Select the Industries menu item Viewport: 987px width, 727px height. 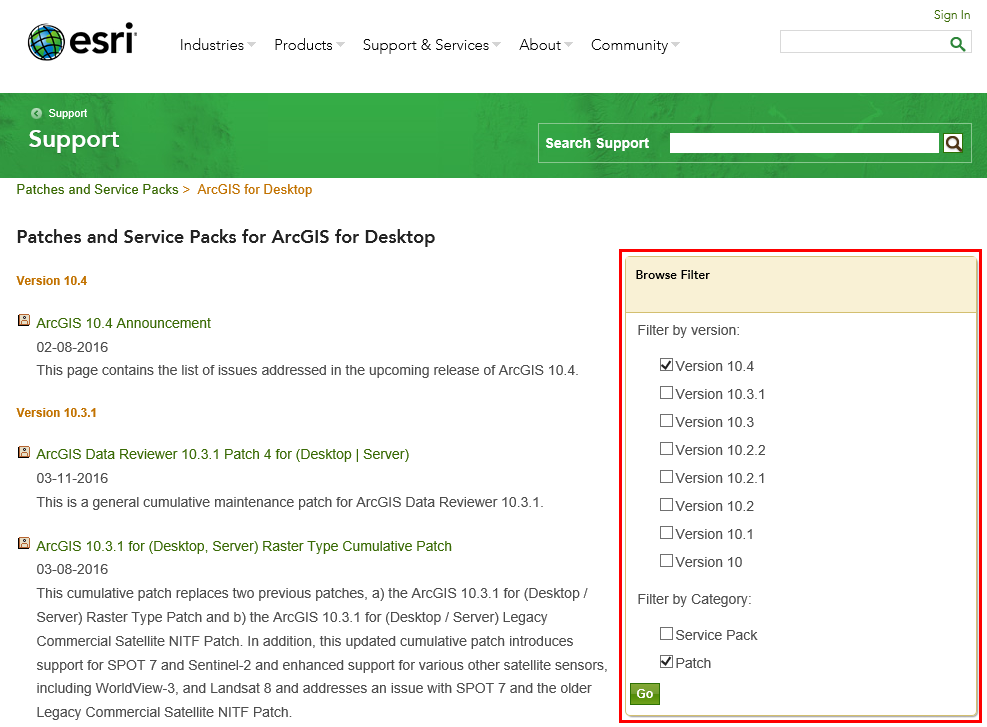point(211,45)
